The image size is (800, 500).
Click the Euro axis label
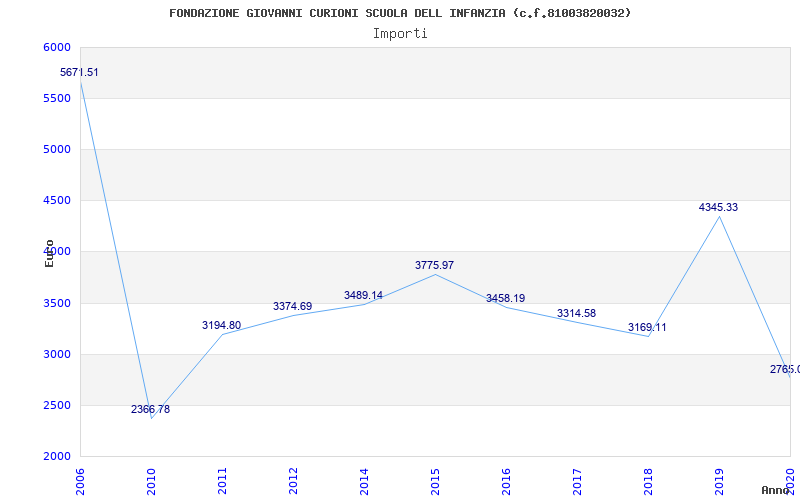coord(49,254)
